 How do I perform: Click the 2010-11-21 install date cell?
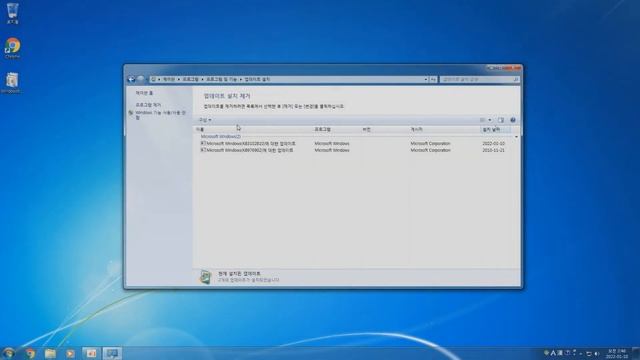coord(493,150)
